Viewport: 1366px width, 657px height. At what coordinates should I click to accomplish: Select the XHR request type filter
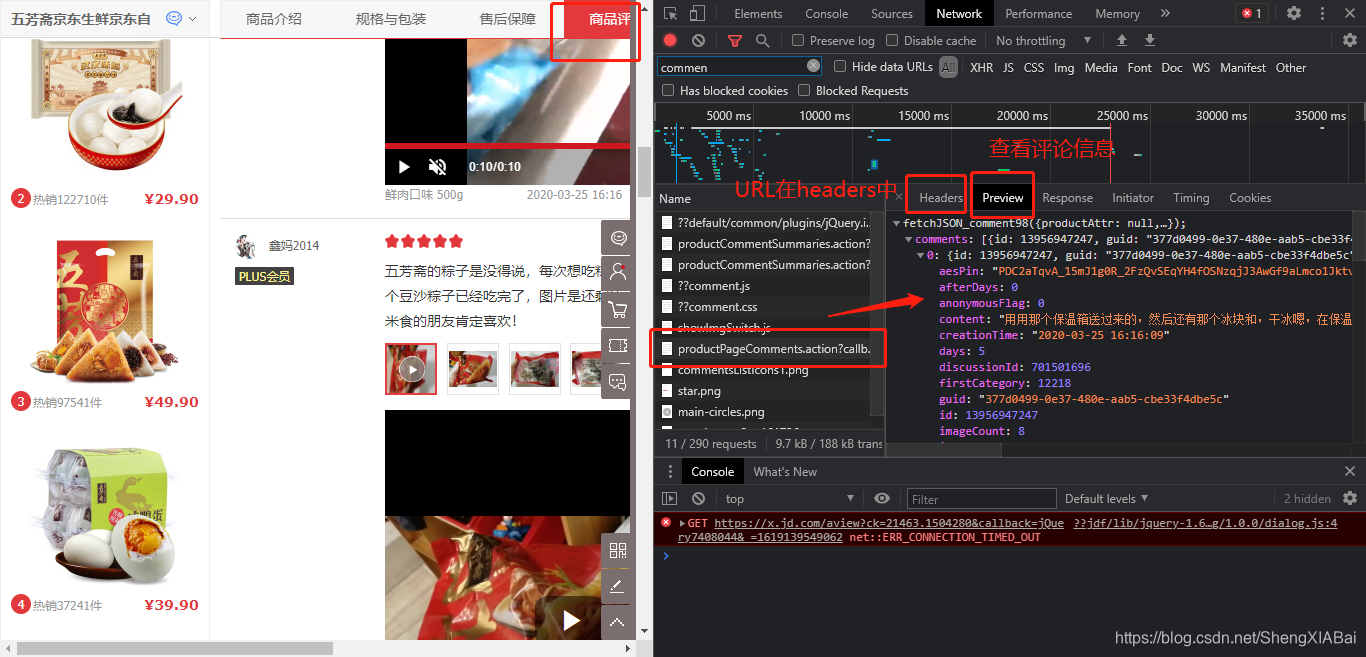(982, 67)
